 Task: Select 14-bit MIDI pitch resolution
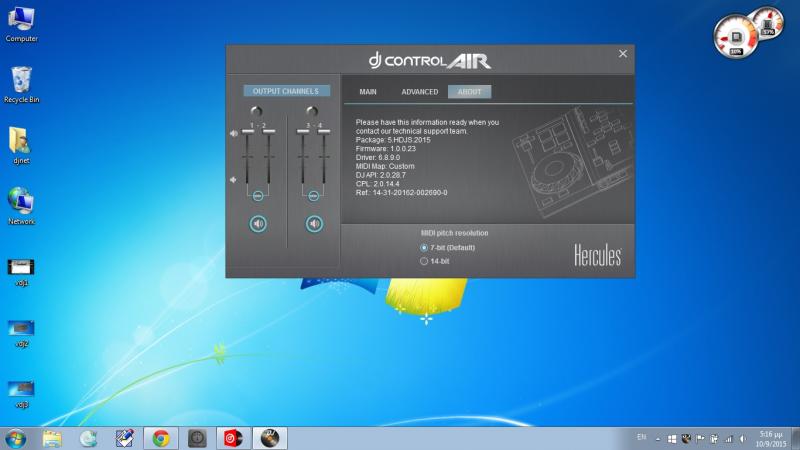point(424,261)
